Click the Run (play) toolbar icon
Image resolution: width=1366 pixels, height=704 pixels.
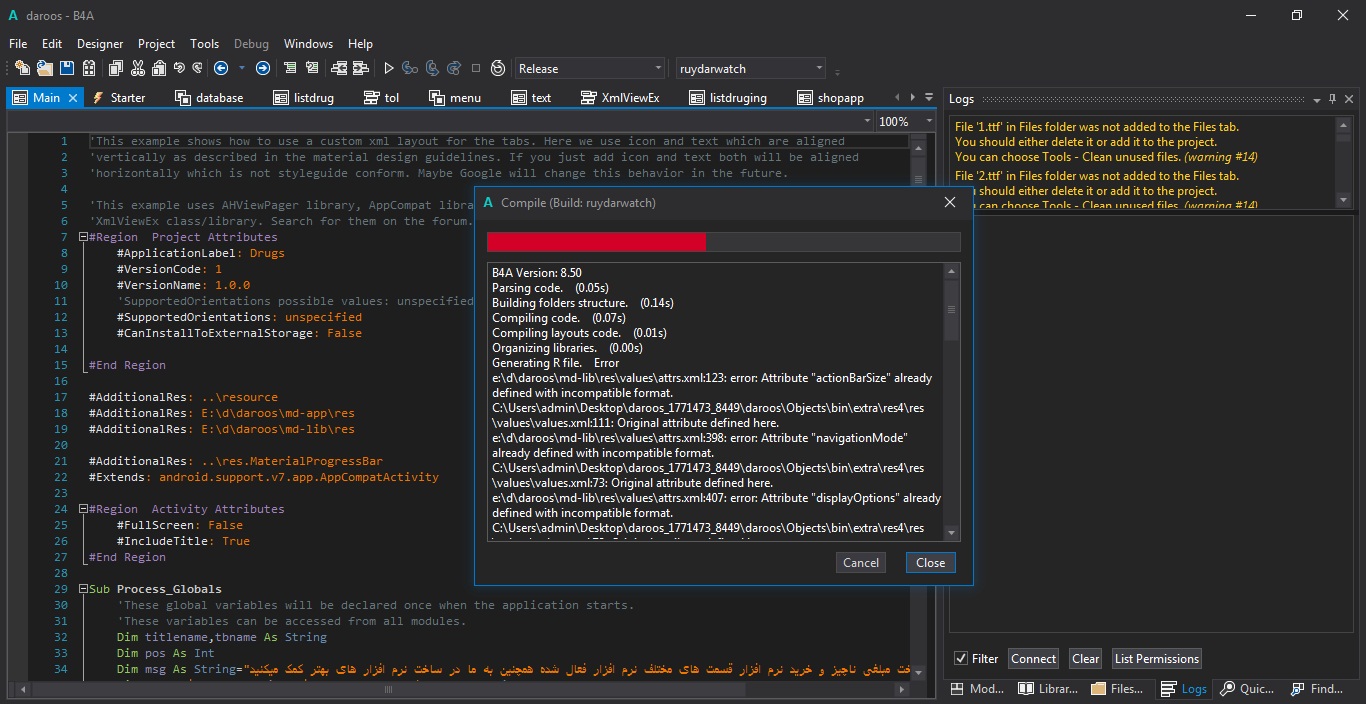click(389, 68)
